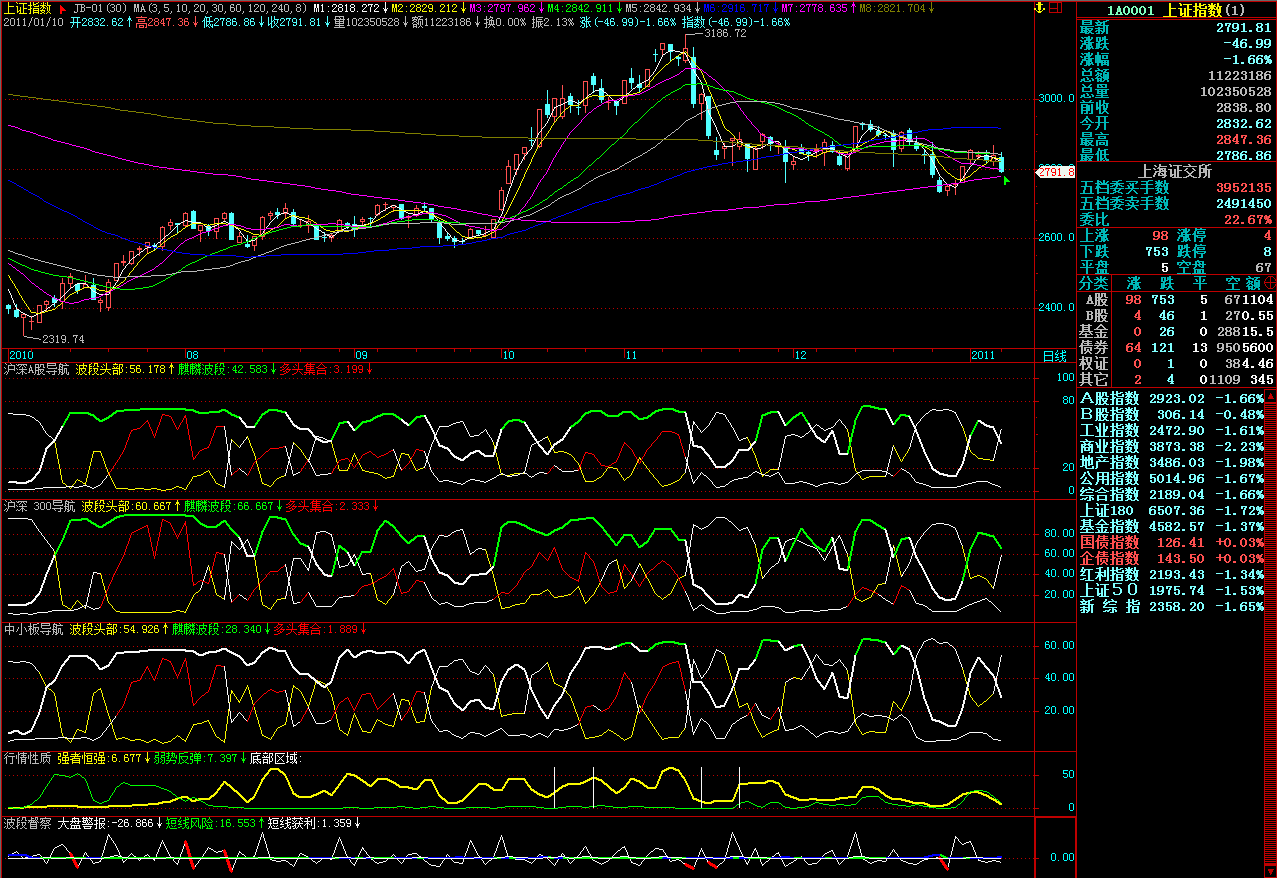This screenshot has height=878, width=1277.
Task: Open the 行情性质 indicator title
Action: pyautogui.click(x=28, y=758)
